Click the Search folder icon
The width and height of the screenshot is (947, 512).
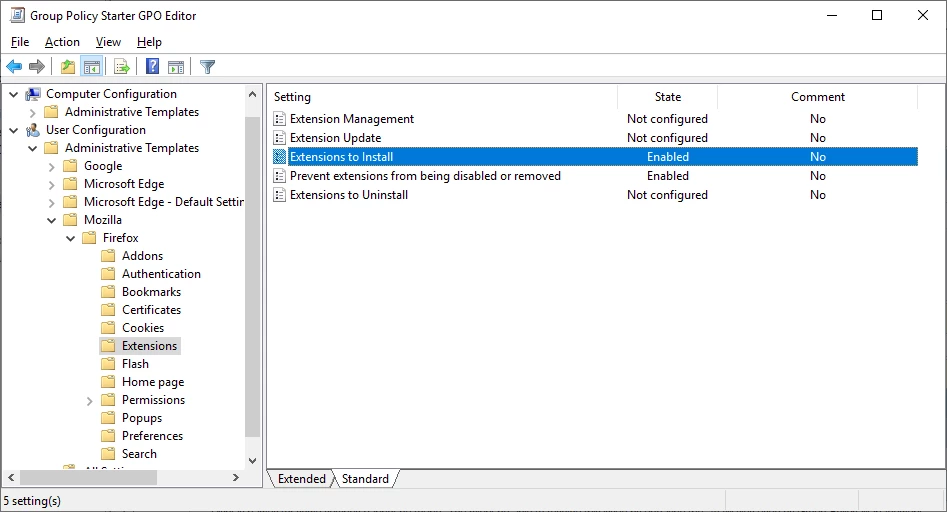[108, 454]
